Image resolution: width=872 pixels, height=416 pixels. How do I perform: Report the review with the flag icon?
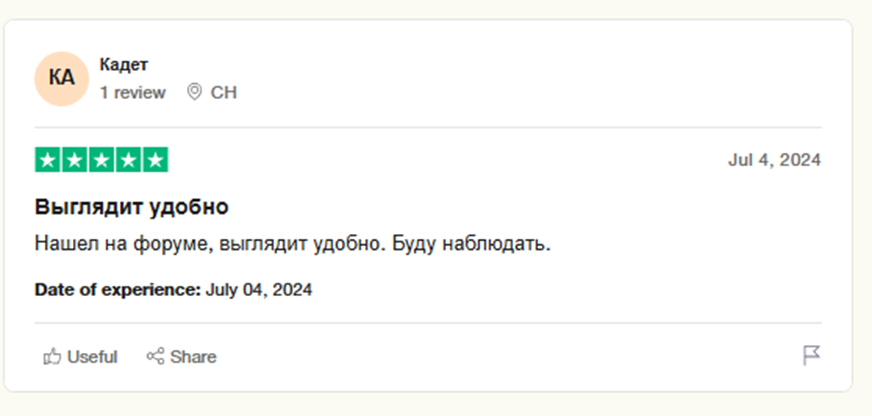[x=812, y=356]
